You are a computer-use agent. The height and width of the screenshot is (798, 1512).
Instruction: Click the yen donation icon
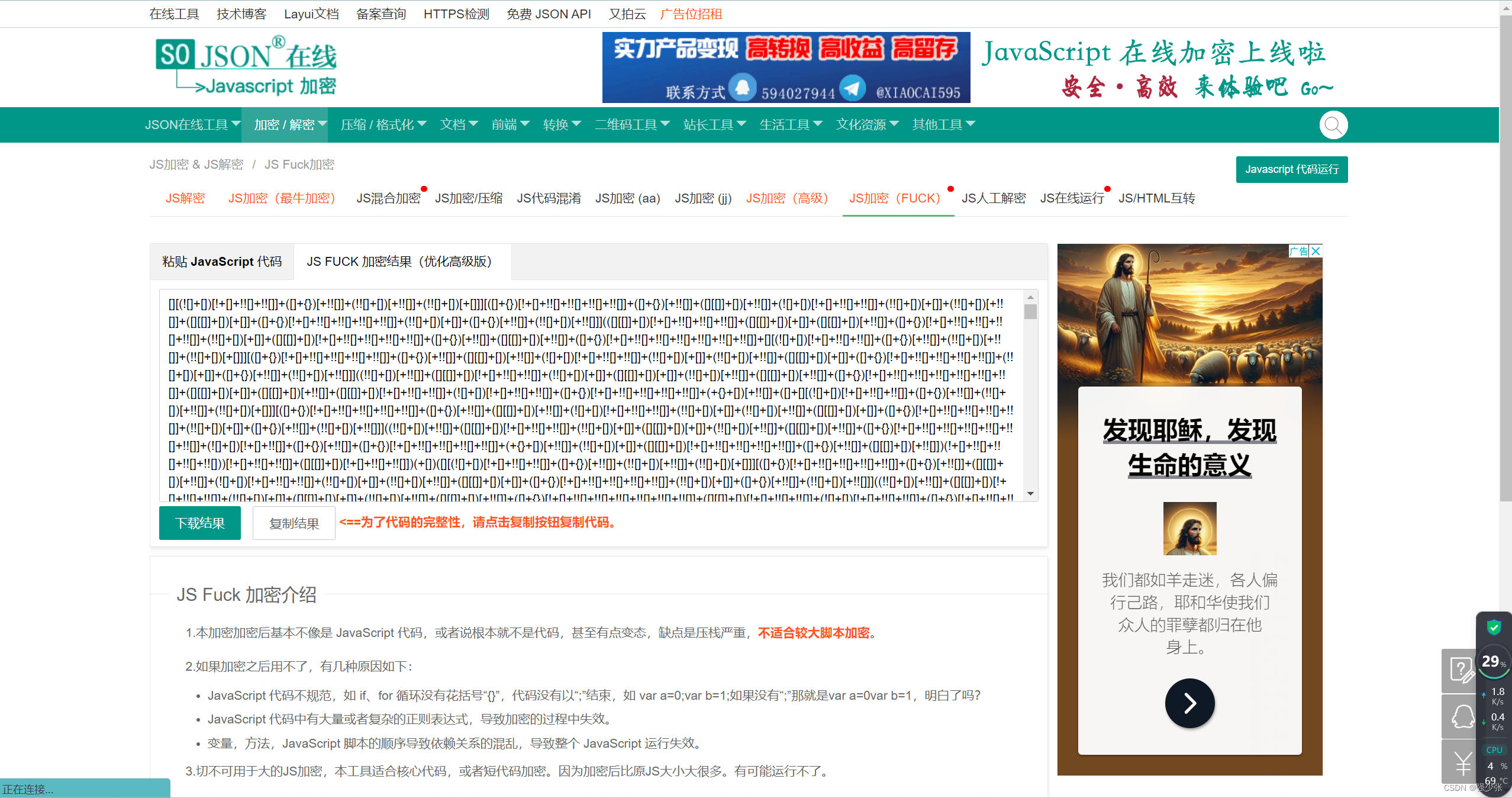[x=1461, y=763]
